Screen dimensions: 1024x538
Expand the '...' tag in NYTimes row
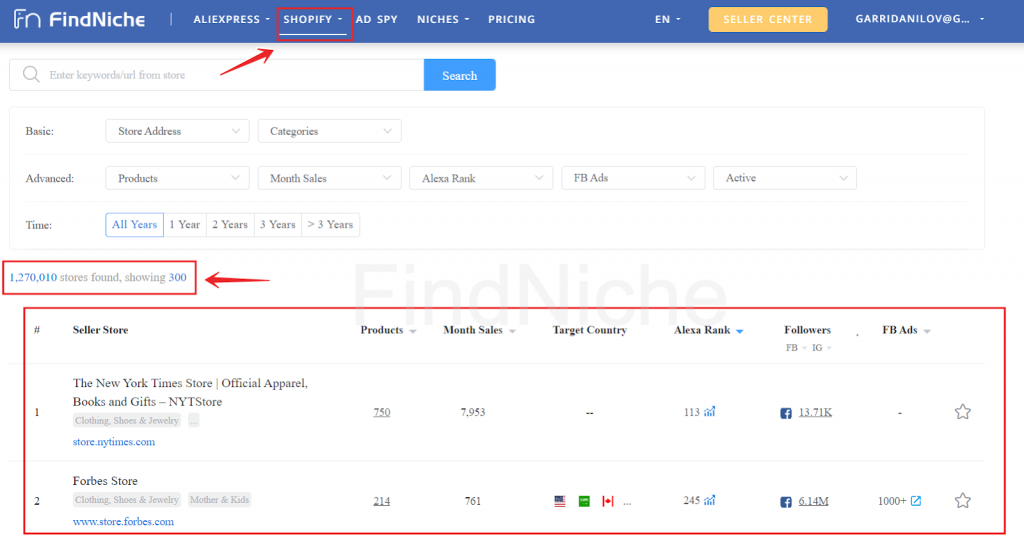coord(193,420)
